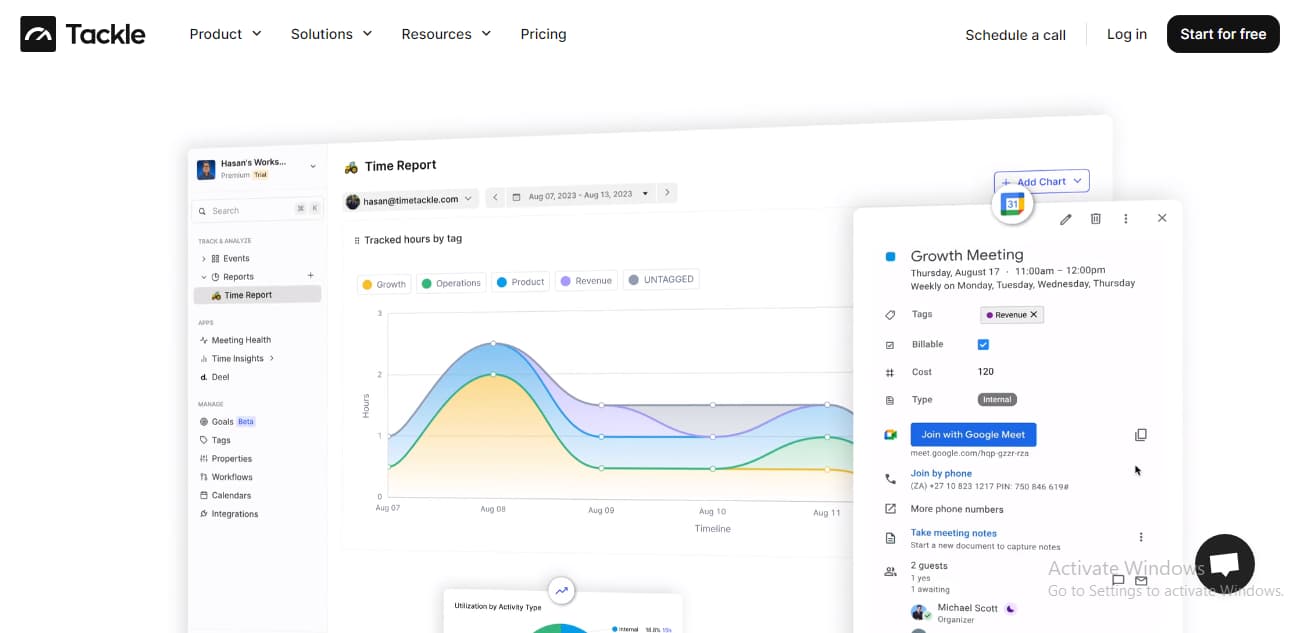1293x633 pixels.
Task: Click the guests people icon
Action: coord(890,571)
